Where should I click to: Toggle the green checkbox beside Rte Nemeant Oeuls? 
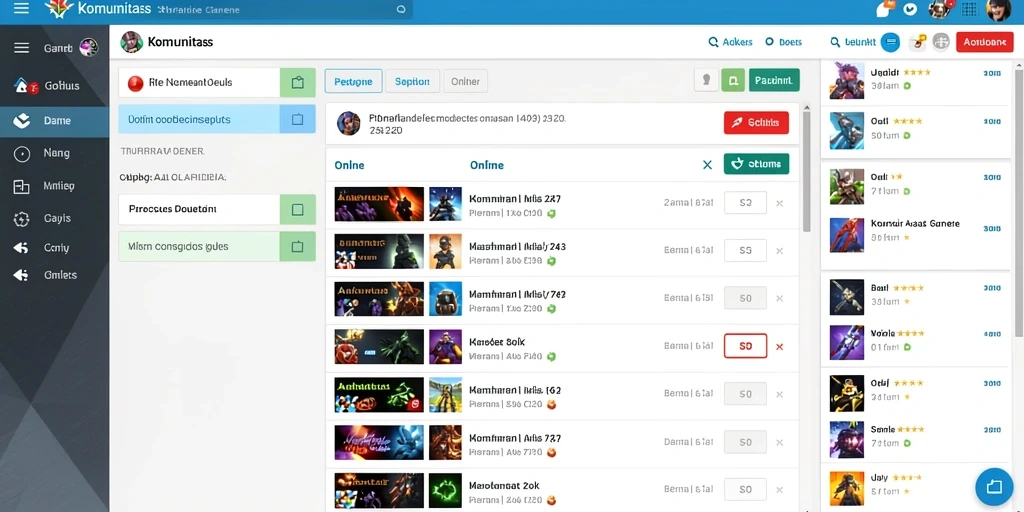click(x=298, y=83)
